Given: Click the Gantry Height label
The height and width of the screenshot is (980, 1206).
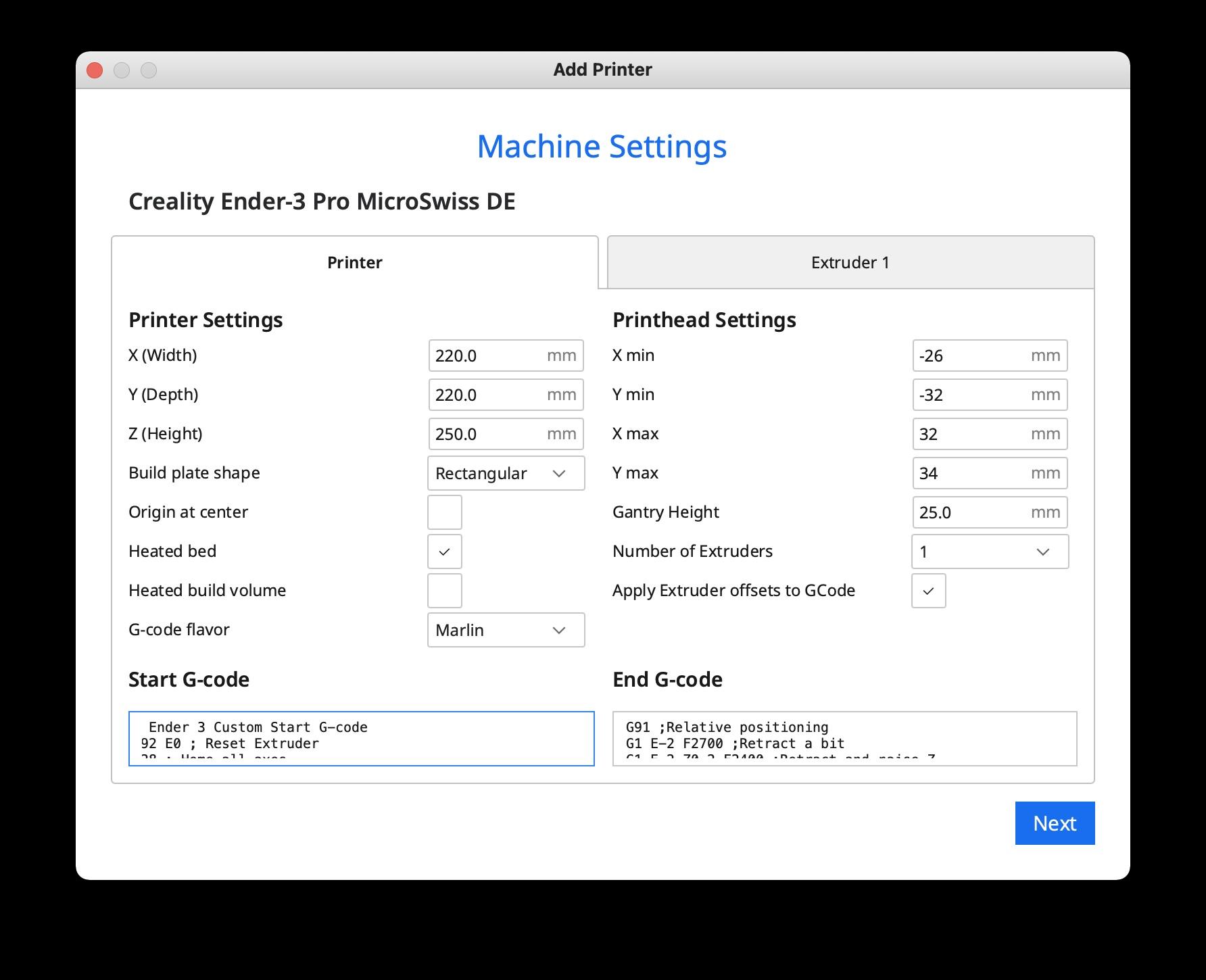Looking at the screenshot, I should click(666, 512).
